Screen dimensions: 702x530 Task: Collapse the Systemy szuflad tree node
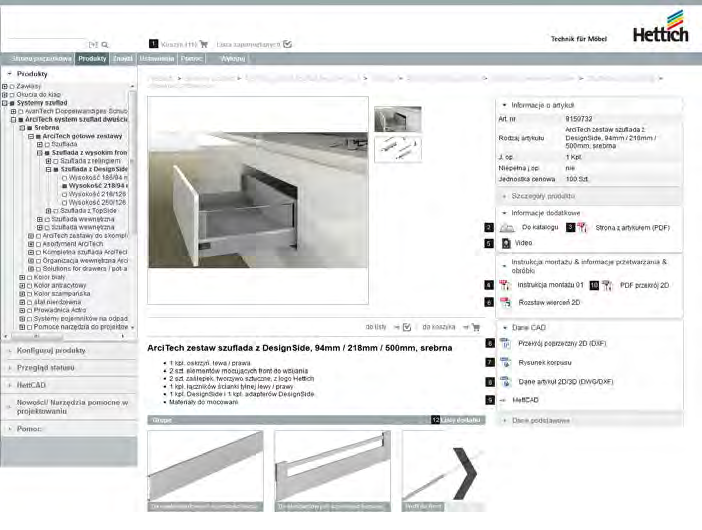(5, 103)
